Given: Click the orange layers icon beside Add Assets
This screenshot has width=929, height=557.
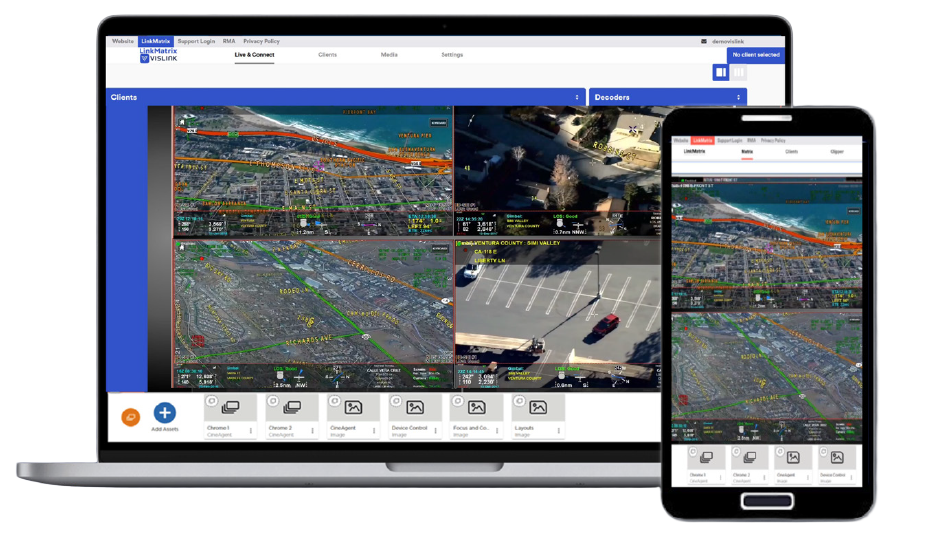Looking at the screenshot, I should click(130, 417).
